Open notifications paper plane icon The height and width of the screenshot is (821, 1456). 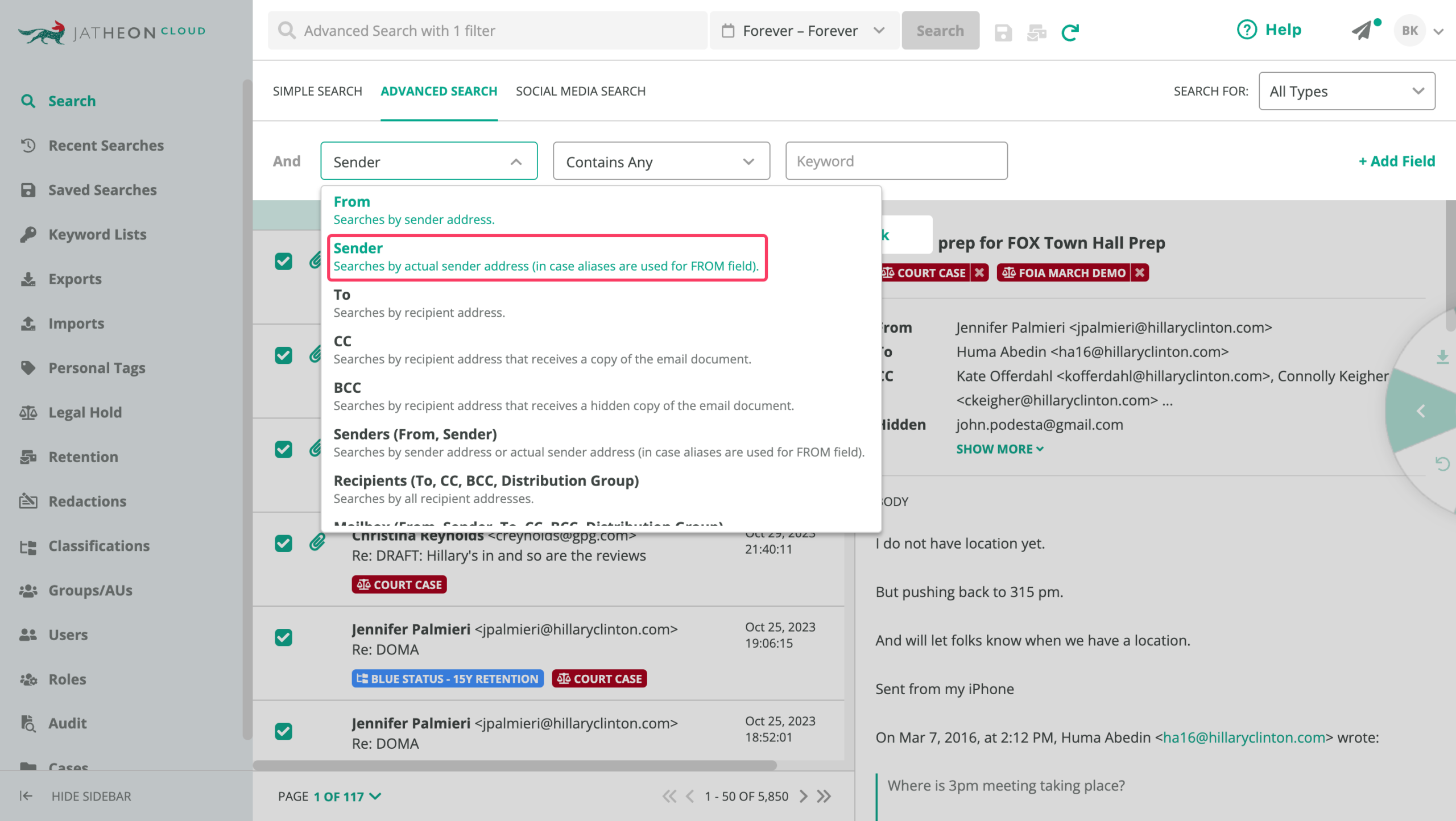click(x=1362, y=31)
